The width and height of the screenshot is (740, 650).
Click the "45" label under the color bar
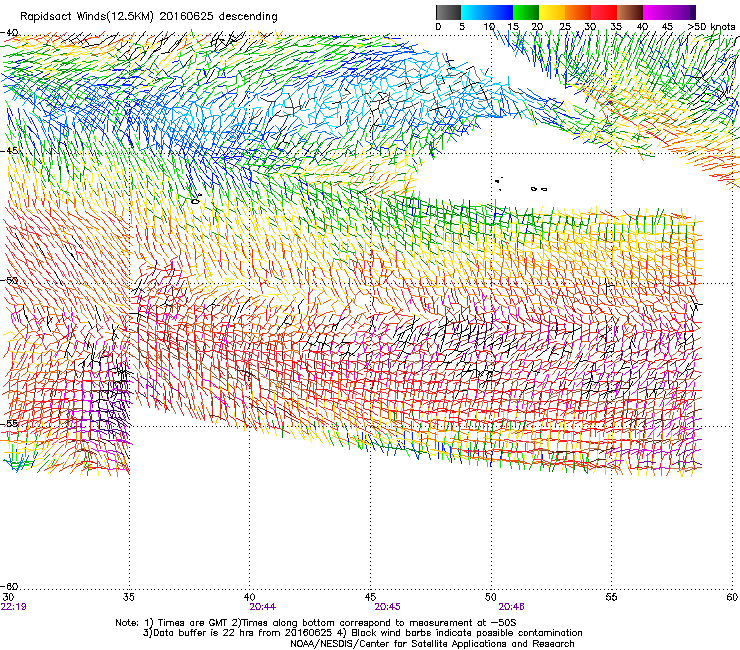tap(667, 27)
